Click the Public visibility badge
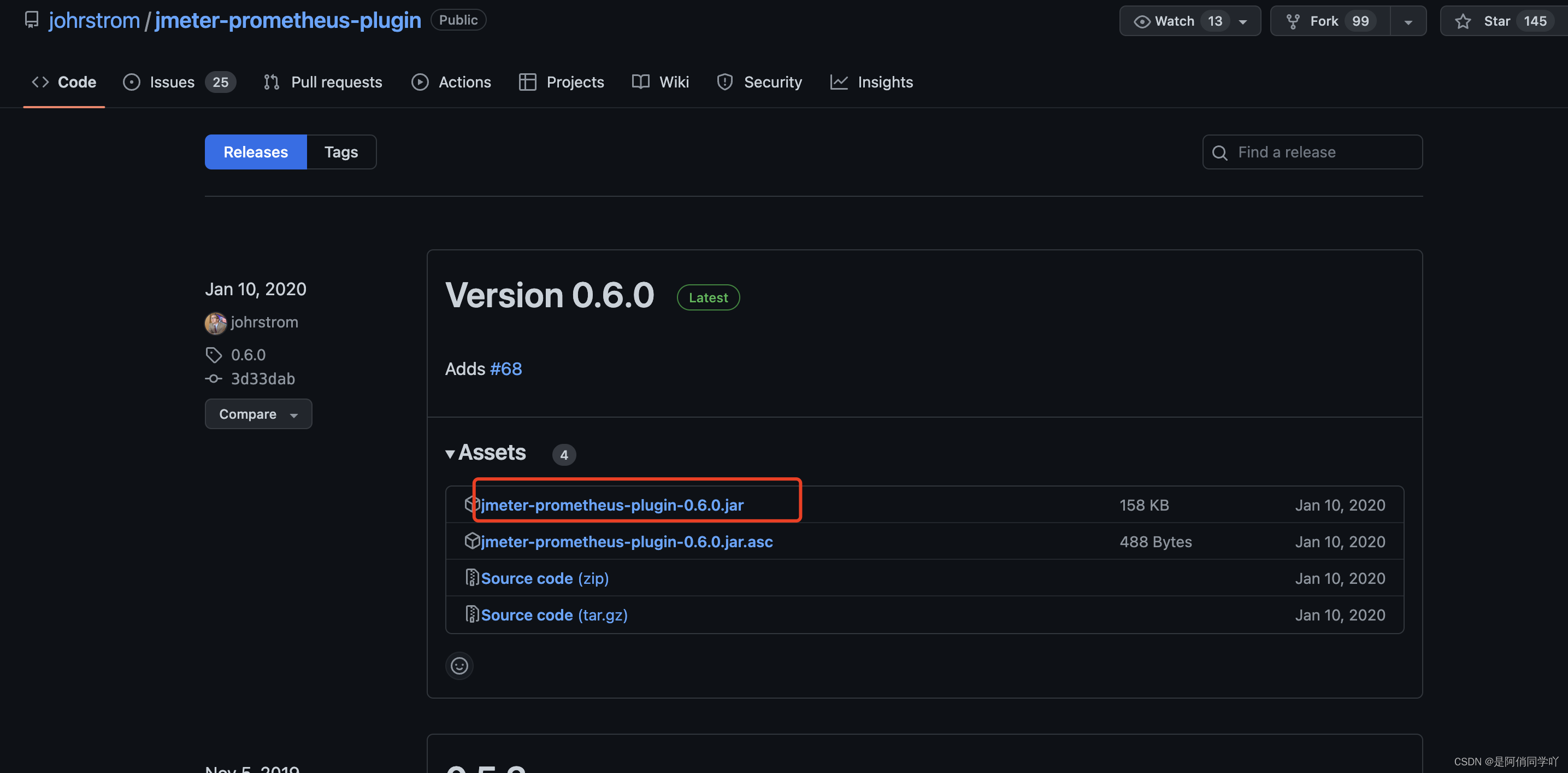Image resolution: width=1568 pixels, height=773 pixels. click(458, 20)
